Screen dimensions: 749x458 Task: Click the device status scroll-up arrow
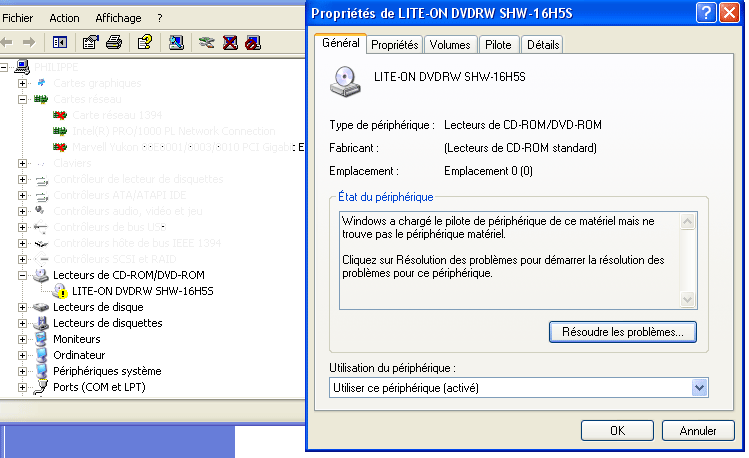coord(687,221)
